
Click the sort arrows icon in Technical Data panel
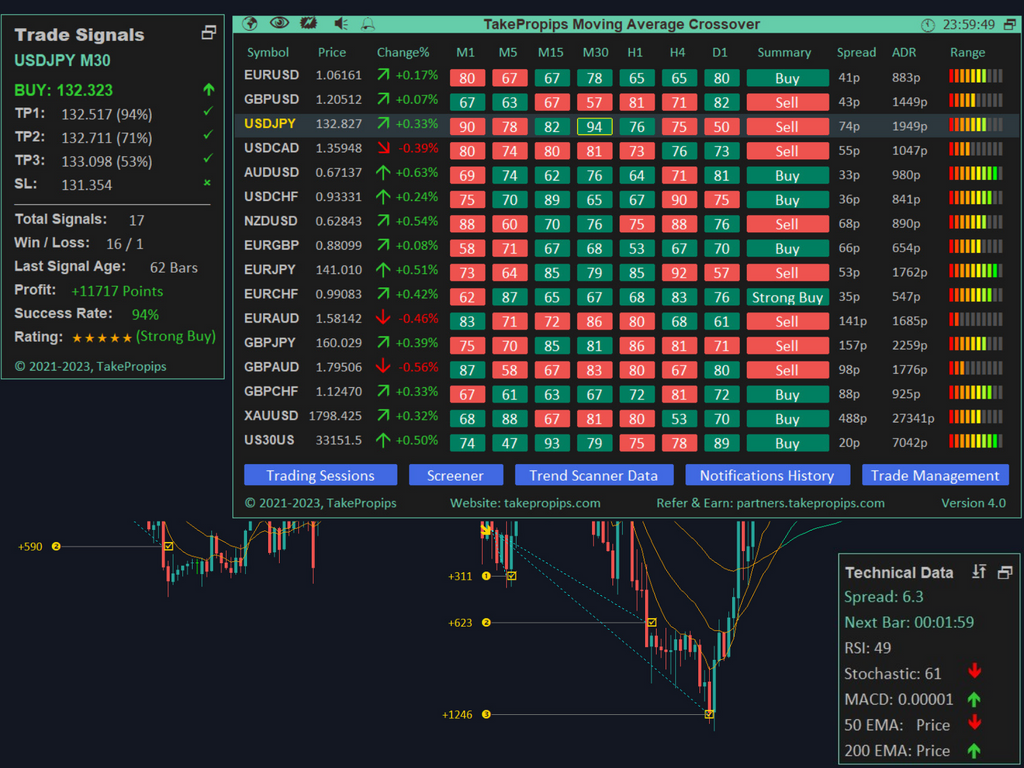coord(979,572)
